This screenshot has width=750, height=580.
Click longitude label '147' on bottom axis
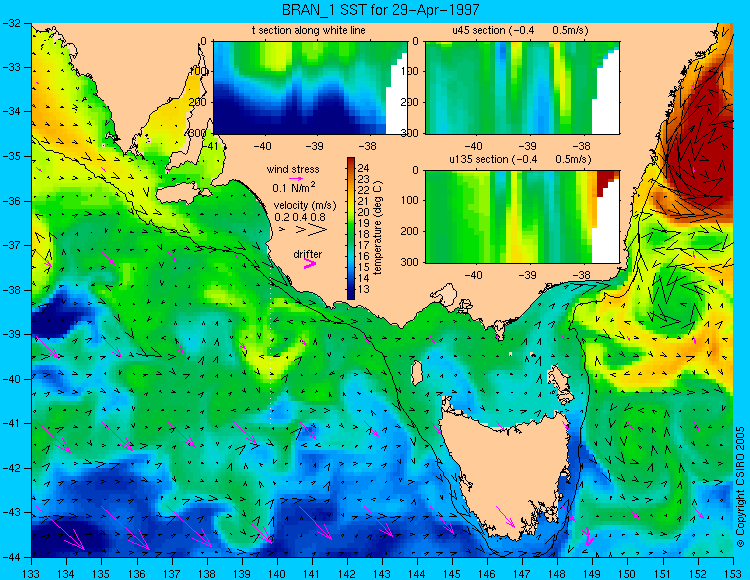click(x=522, y=573)
